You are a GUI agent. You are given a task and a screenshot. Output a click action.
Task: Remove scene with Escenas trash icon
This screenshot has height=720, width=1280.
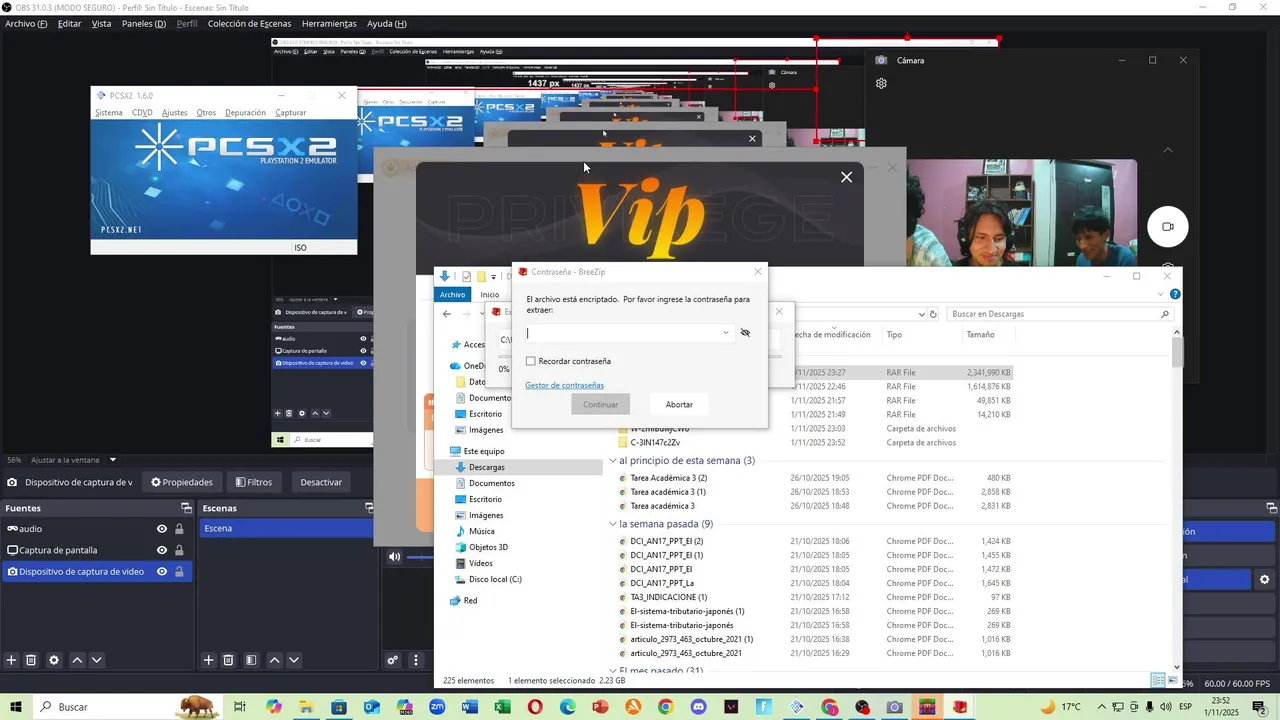(228, 660)
